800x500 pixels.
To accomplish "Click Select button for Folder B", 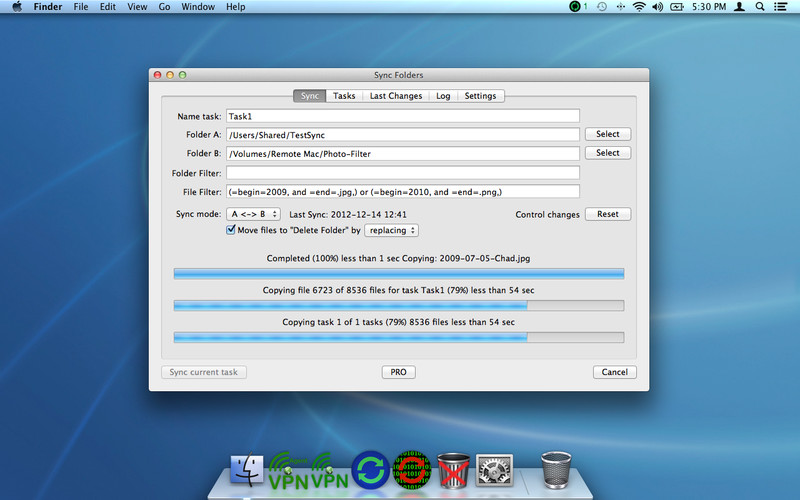I will [x=608, y=153].
